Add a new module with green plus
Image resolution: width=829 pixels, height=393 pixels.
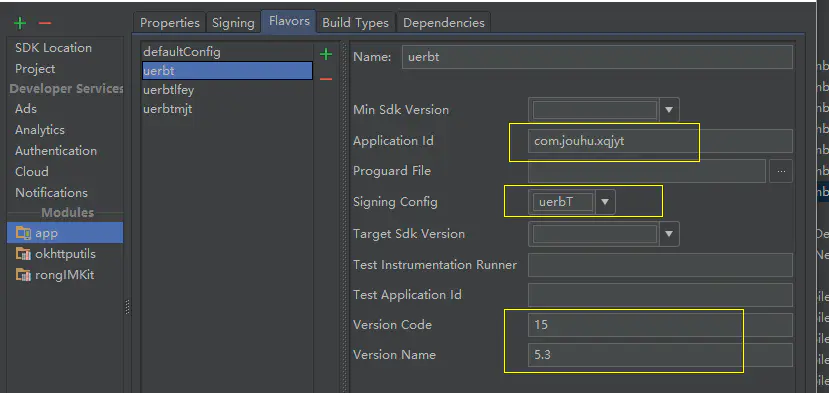[x=20, y=23]
